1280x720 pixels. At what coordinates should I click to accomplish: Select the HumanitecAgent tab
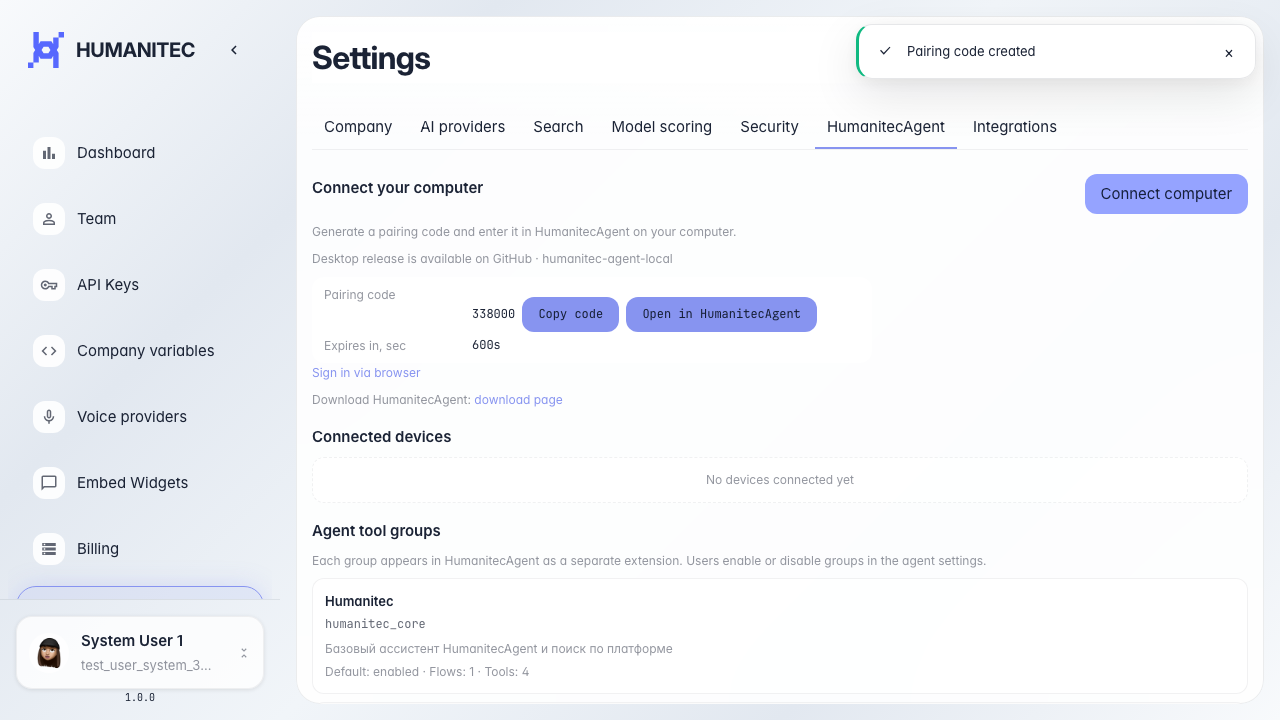pyautogui.click(x=886, y=127)
